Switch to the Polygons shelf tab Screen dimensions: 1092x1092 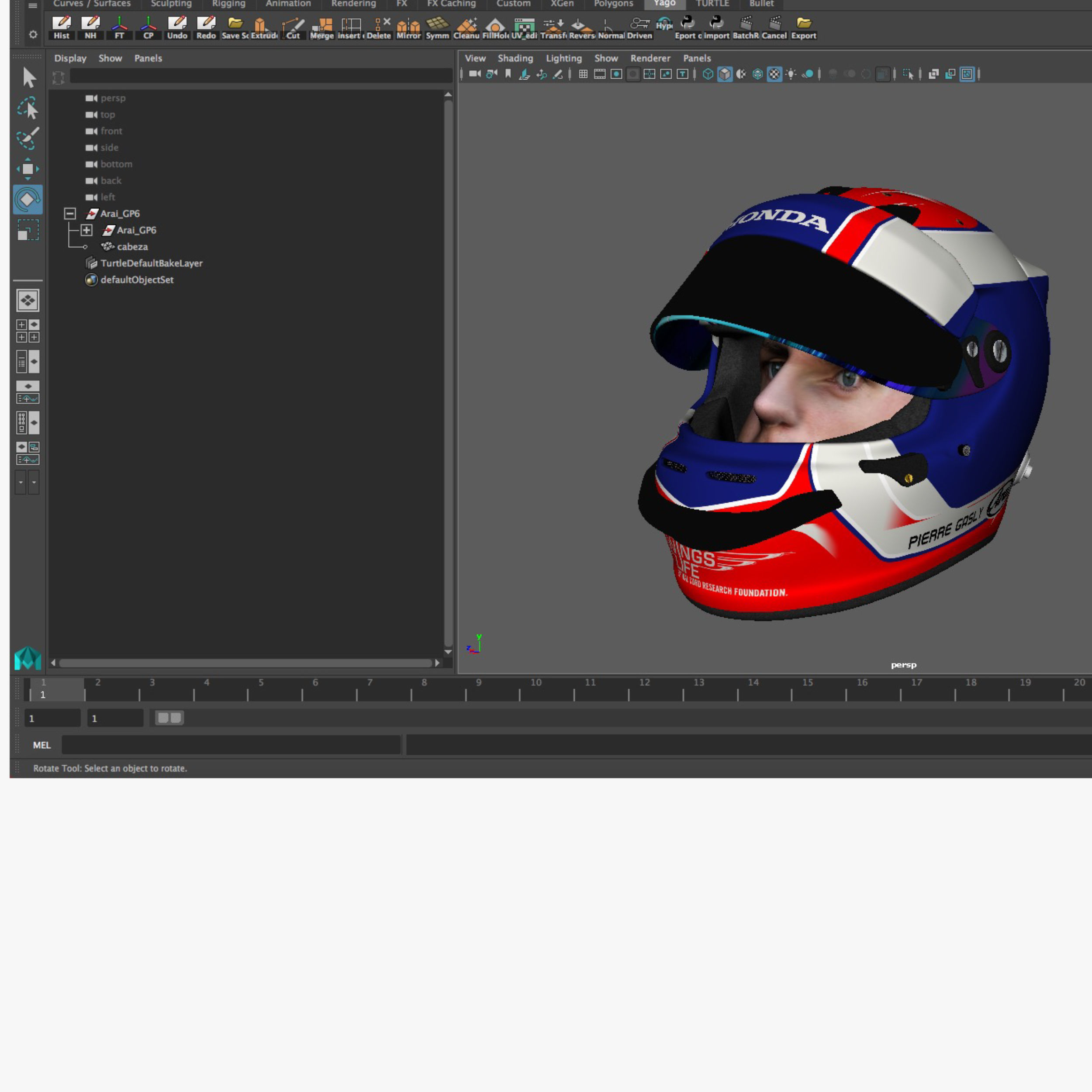tap(613, 4)
